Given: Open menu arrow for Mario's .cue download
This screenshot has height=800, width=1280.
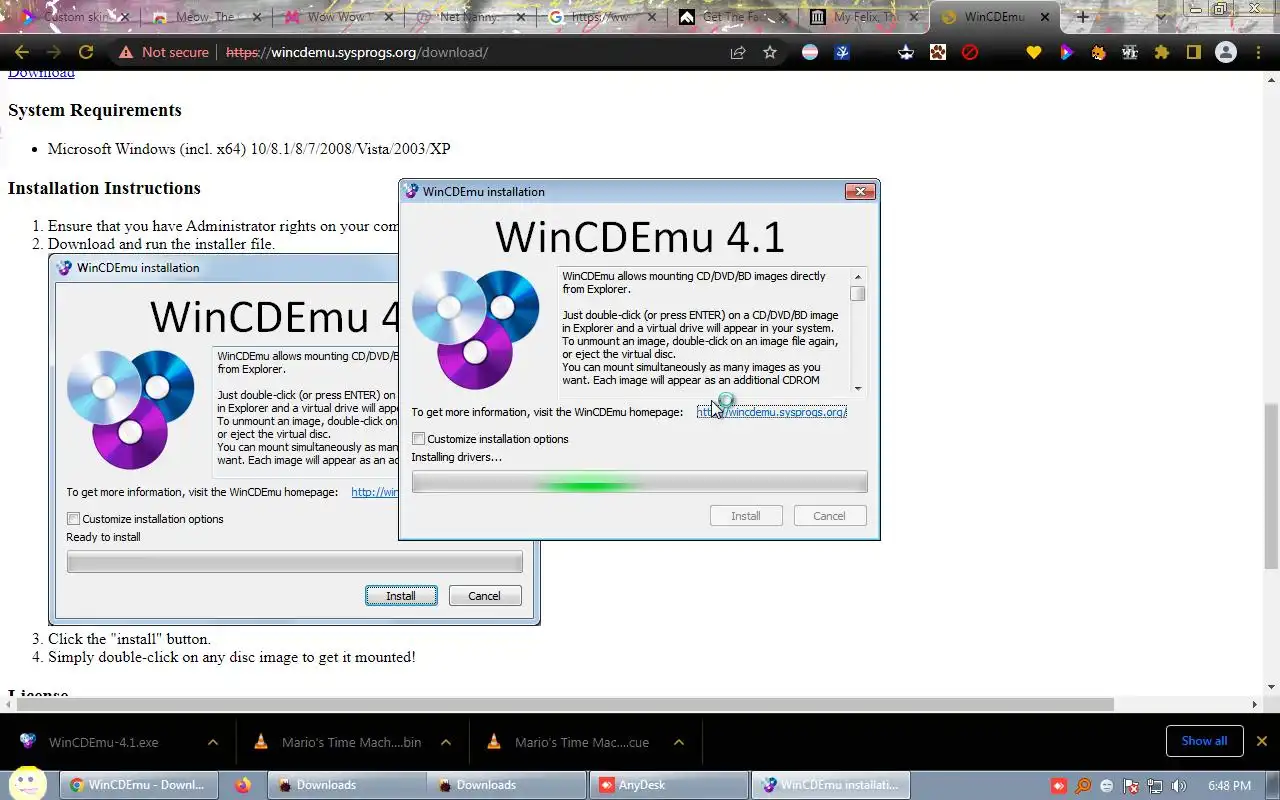Looking at the screenshot, I should point(679,742).
